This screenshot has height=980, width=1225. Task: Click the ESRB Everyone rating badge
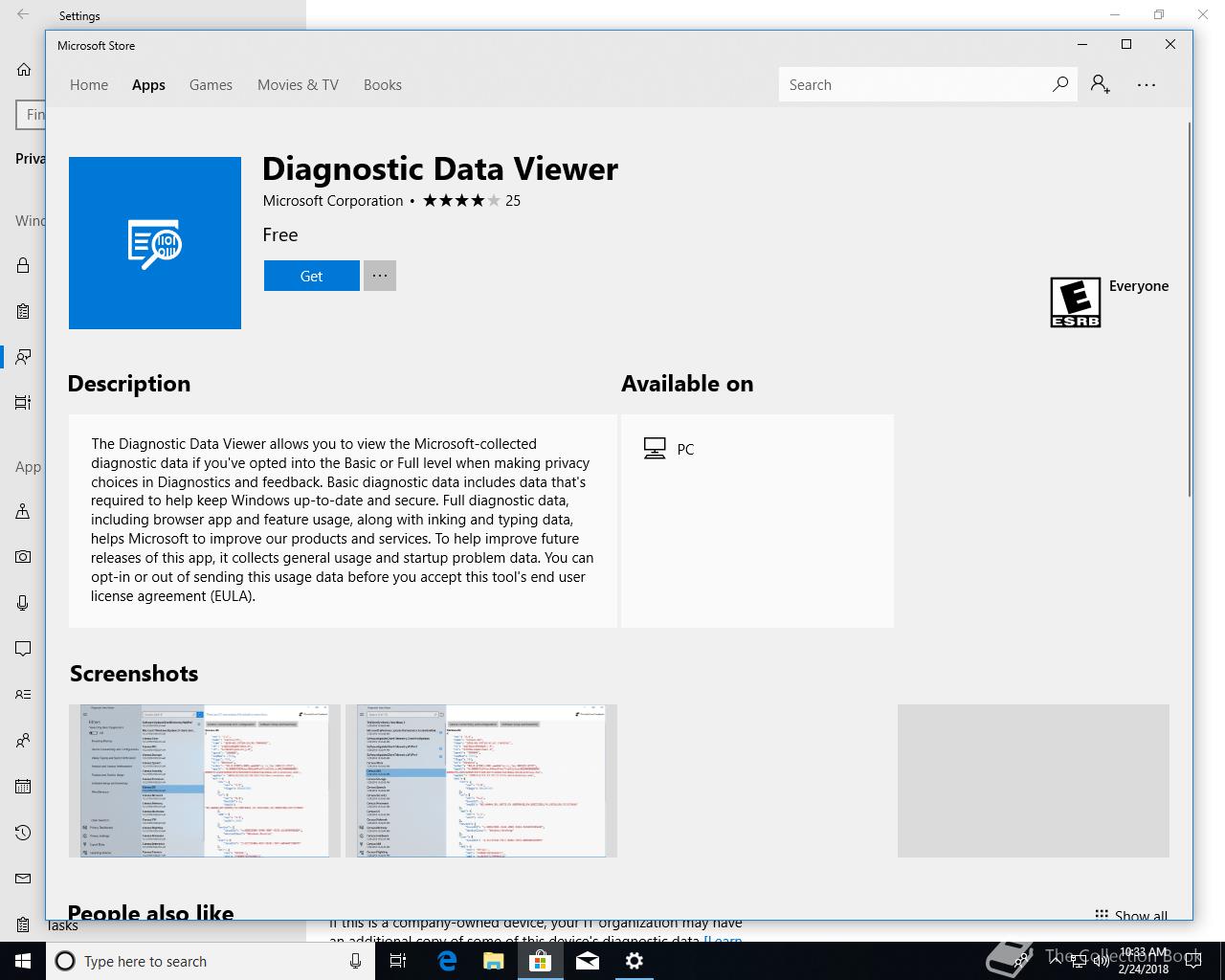(1076, 302)
